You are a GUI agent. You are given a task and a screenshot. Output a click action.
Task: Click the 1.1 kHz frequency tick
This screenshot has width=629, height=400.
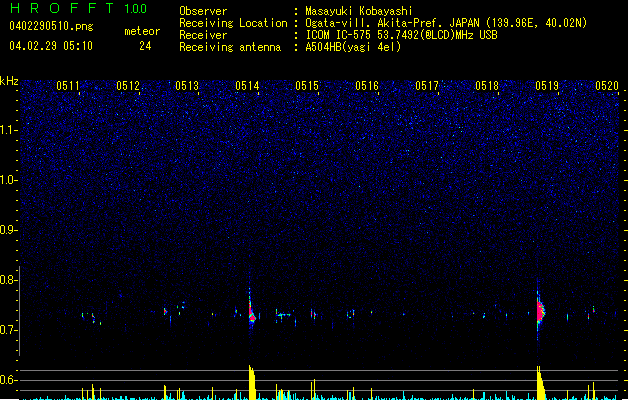point(8,130)
